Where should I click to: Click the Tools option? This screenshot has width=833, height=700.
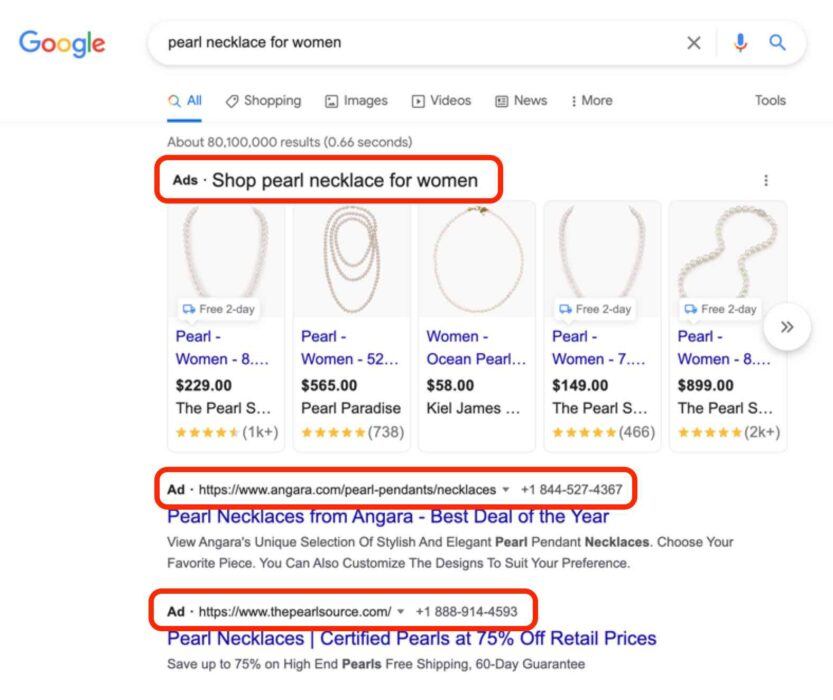769,100
